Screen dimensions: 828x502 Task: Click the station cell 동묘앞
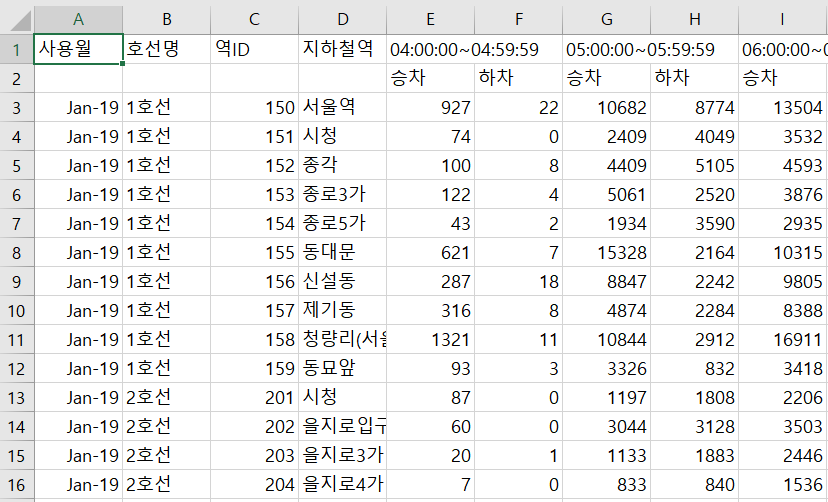[342, 368]
